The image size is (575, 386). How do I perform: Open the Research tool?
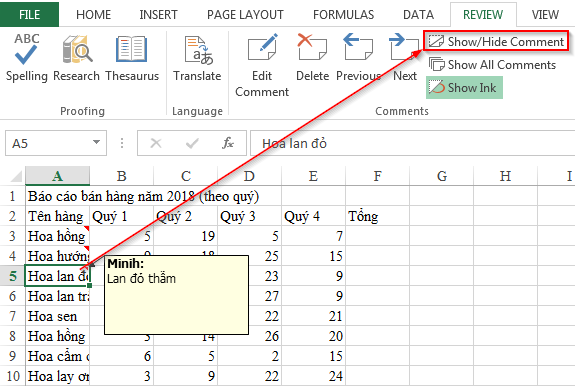[x=77, y=58]
